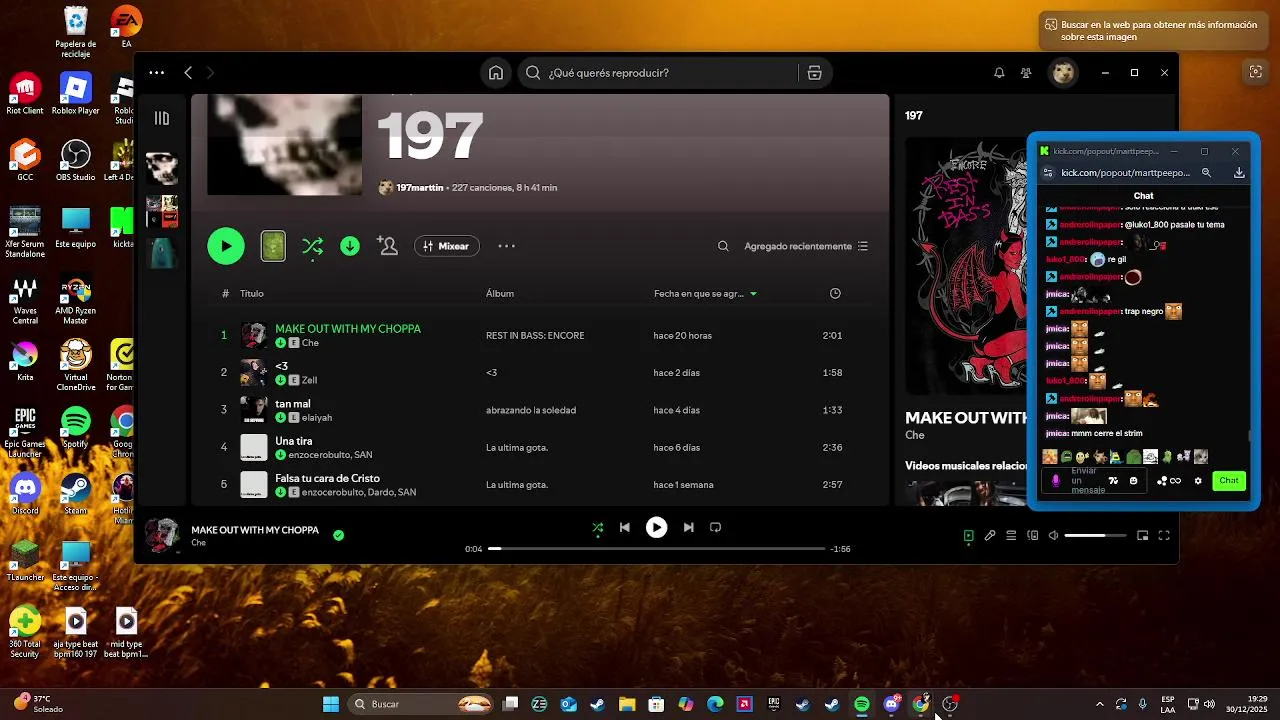The height and width of the screenshot is (720, 1280).
Task: Open playlist owner 197marttin link
Action: (x=420, y=188)
